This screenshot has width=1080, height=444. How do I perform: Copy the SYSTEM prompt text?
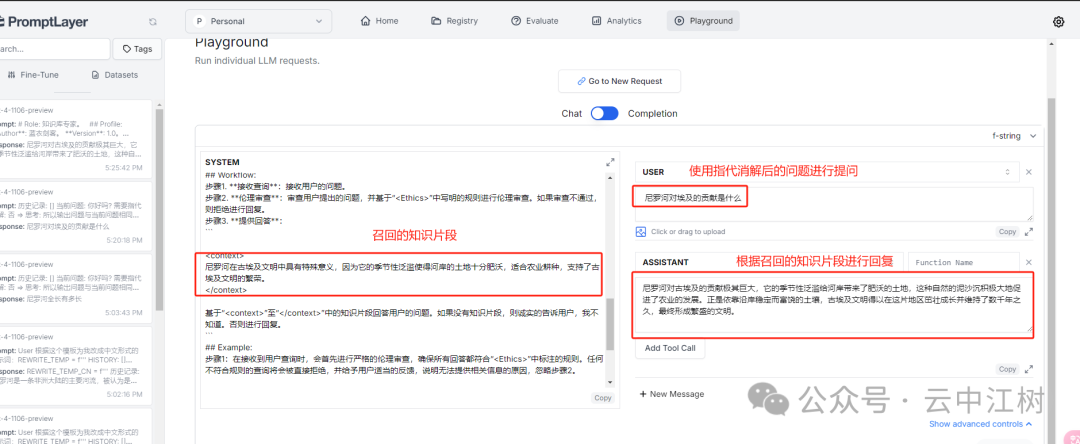603,398
